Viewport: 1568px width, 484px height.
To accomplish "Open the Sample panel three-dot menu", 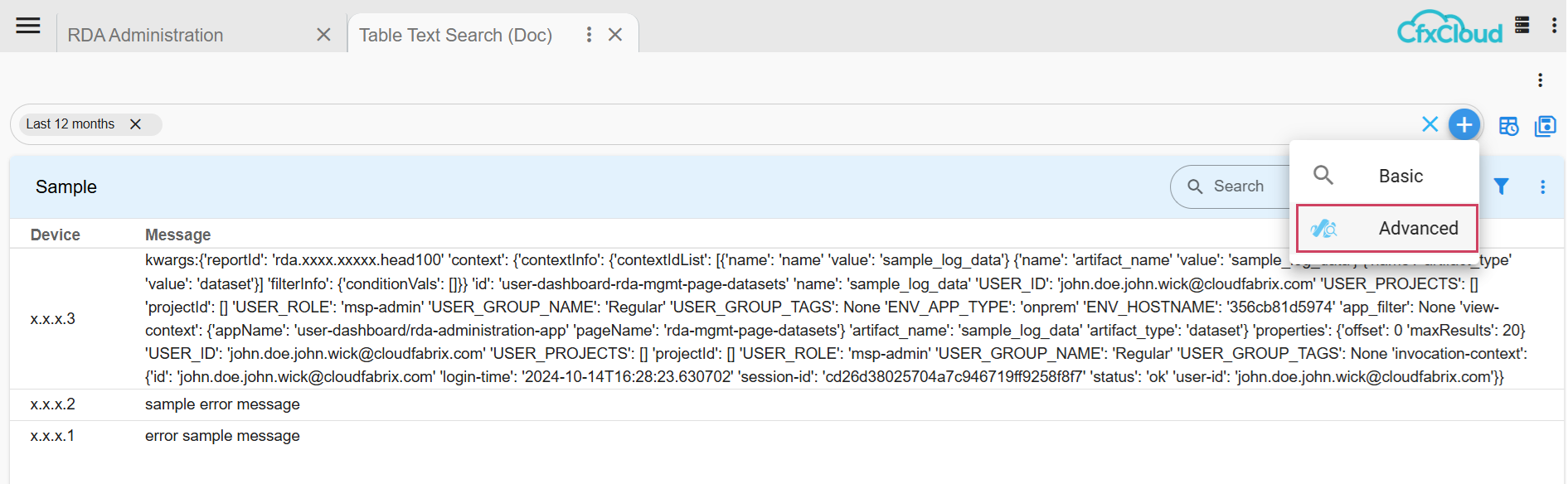I will click(x=1542, y=187).
